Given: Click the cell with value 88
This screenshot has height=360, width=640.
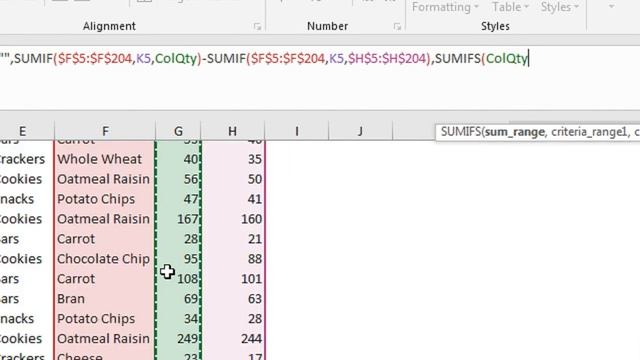Looking at the screenshot, I should coord(233,259).
